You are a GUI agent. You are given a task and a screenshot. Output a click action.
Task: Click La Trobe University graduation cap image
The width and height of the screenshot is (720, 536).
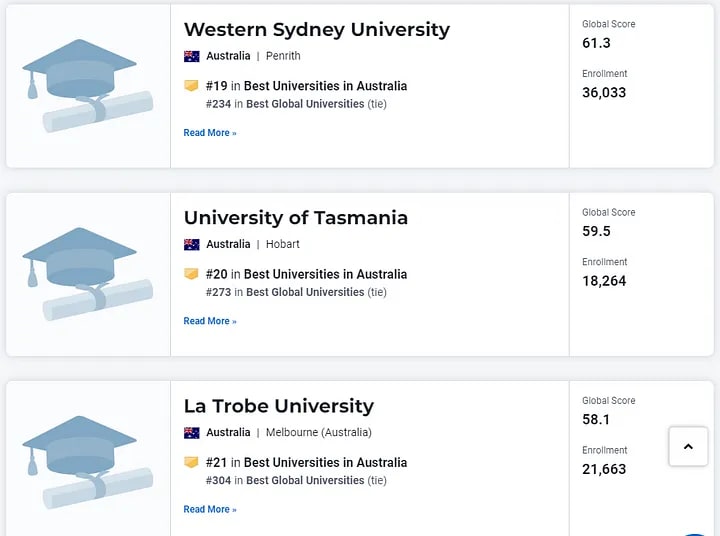88,462
